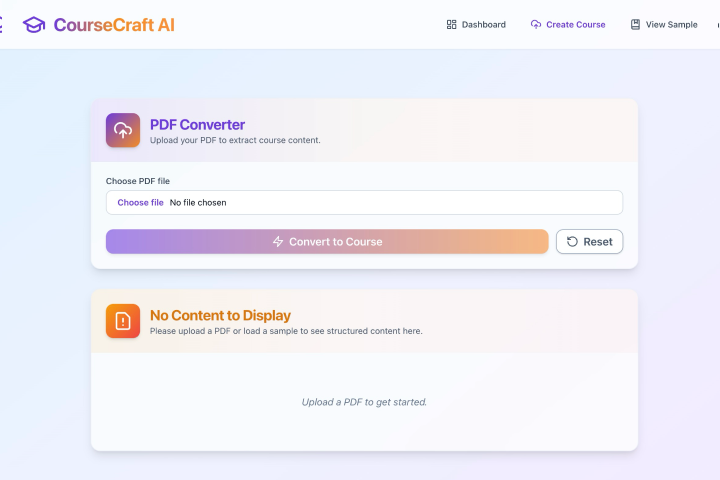Click the circular arrow icon in Reset
Image resolution: width=720 pixels, height=480 pixels.
click(x=572, y=242)
